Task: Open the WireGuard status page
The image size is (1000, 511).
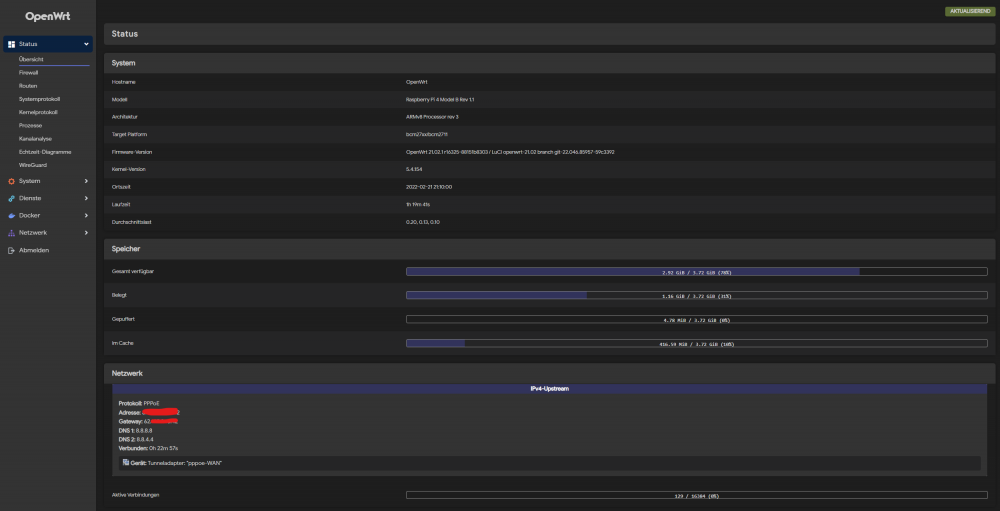Action: [33, 165]
